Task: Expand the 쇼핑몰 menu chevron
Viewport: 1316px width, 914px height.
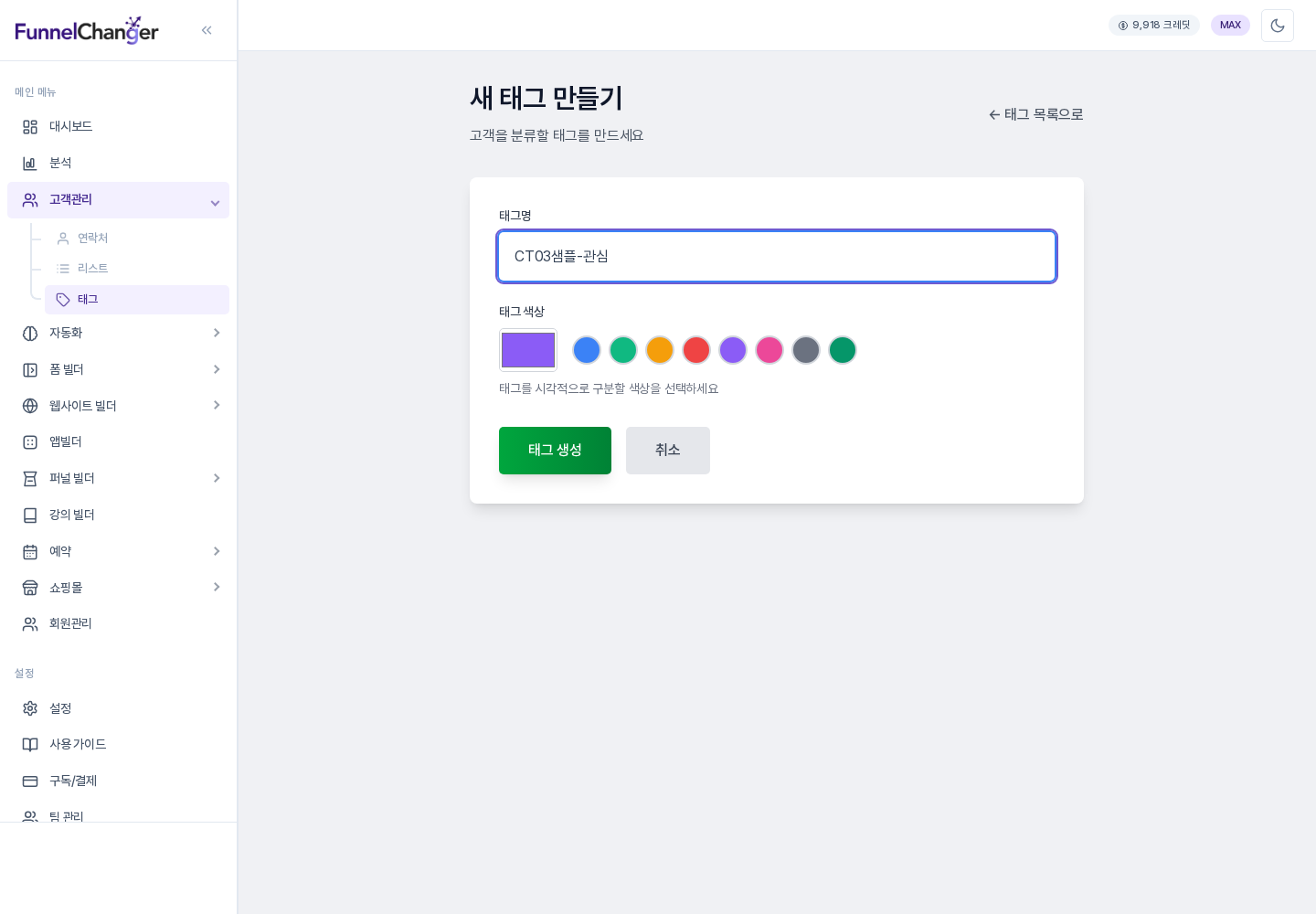Action: [217, 587]
